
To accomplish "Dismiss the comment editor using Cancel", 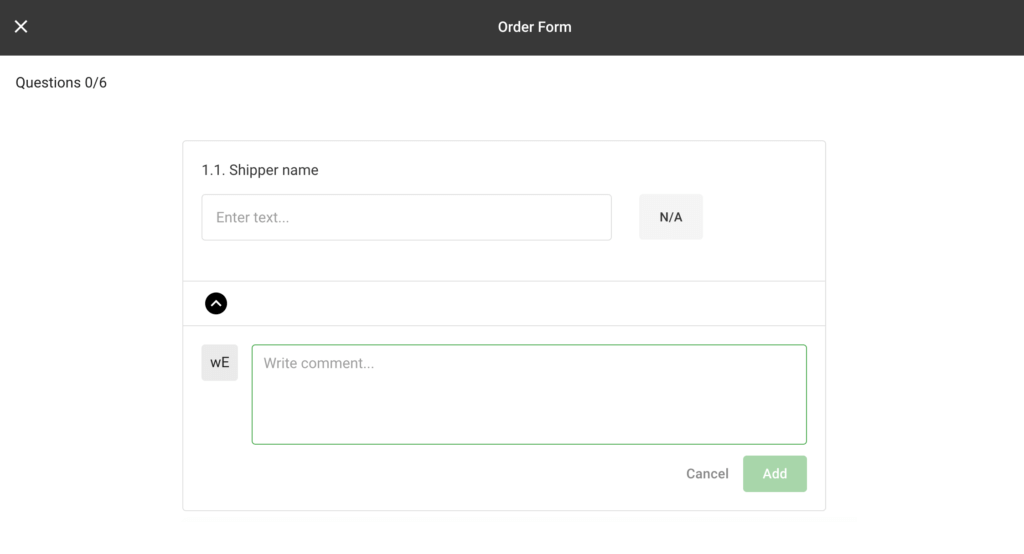I will pyautogui.click(x=707, y=474).
